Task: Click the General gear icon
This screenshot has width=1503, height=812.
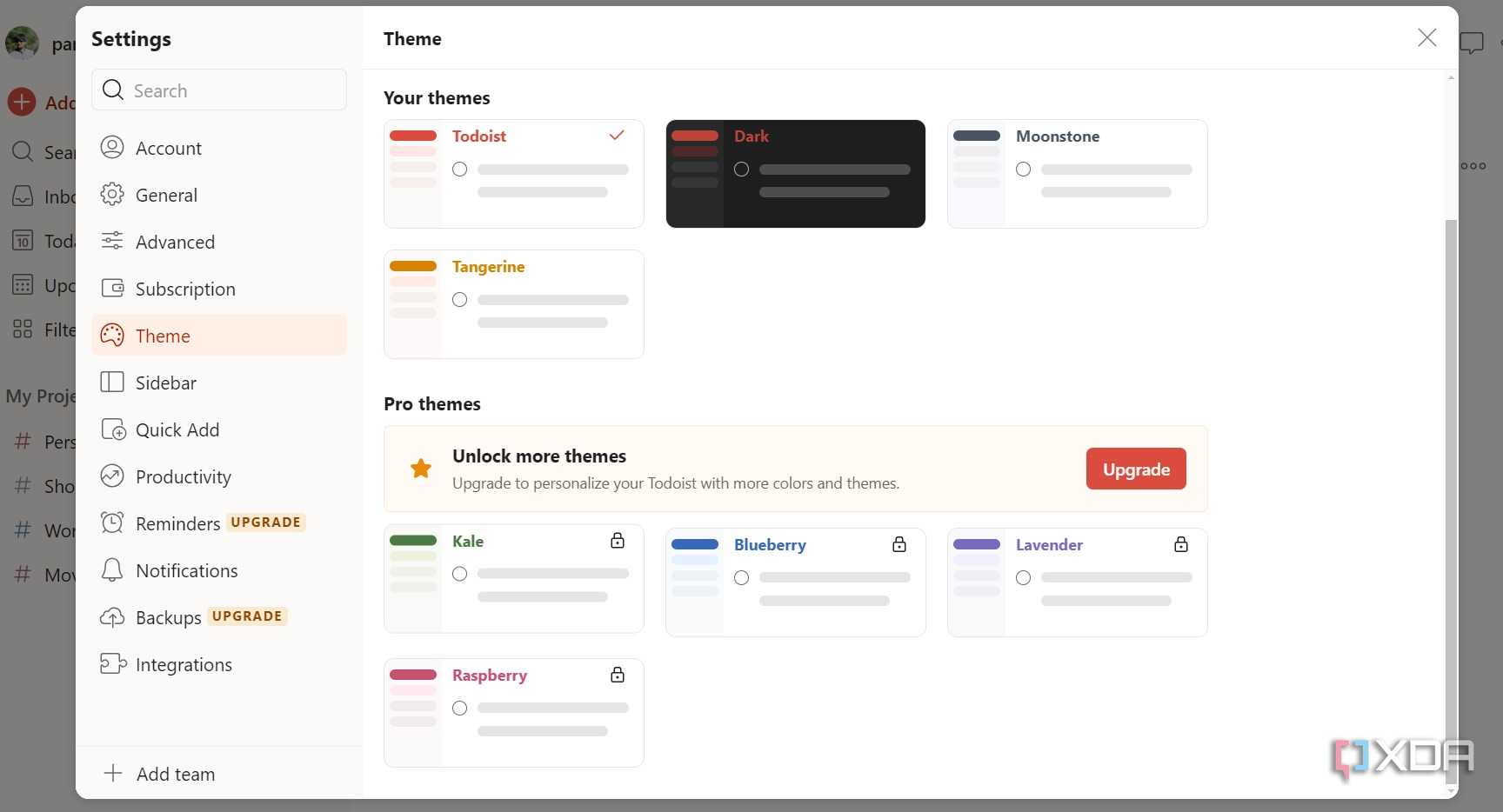Action: point(112,195)
